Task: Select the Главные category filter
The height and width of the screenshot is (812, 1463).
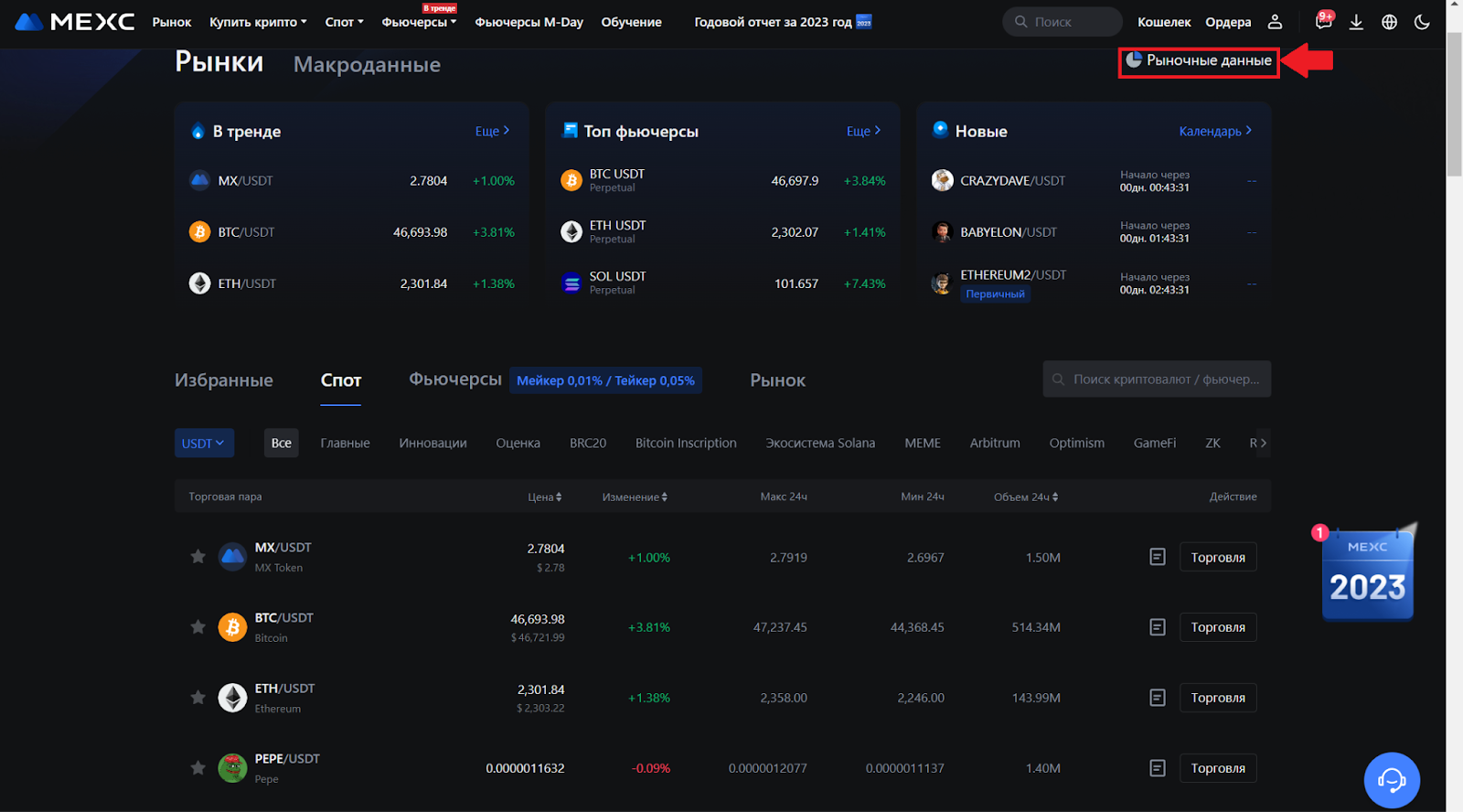Action: (x=345, y=443)
